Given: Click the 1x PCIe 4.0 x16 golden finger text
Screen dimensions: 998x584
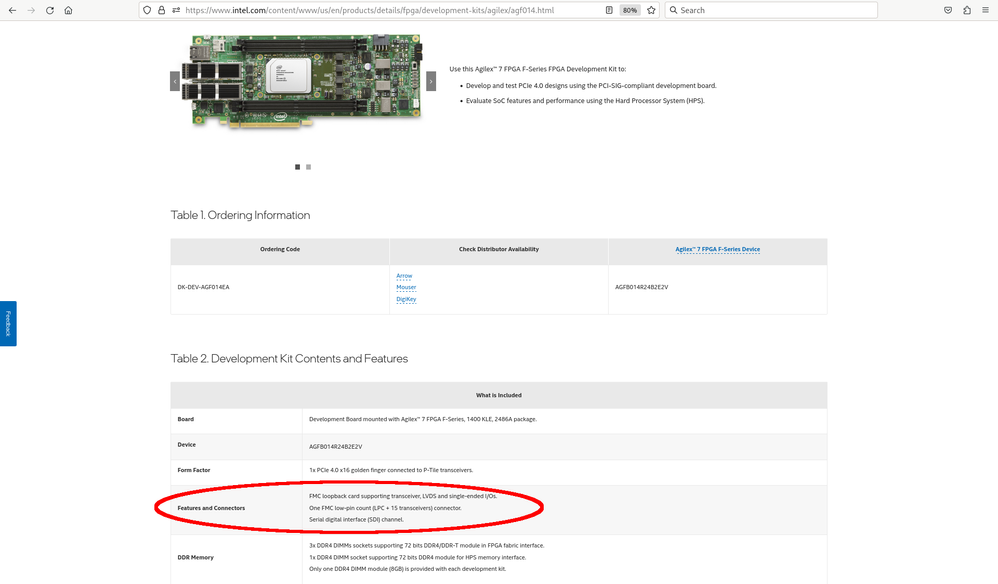Looking at the screenshot, I should [x=391, y=470].
